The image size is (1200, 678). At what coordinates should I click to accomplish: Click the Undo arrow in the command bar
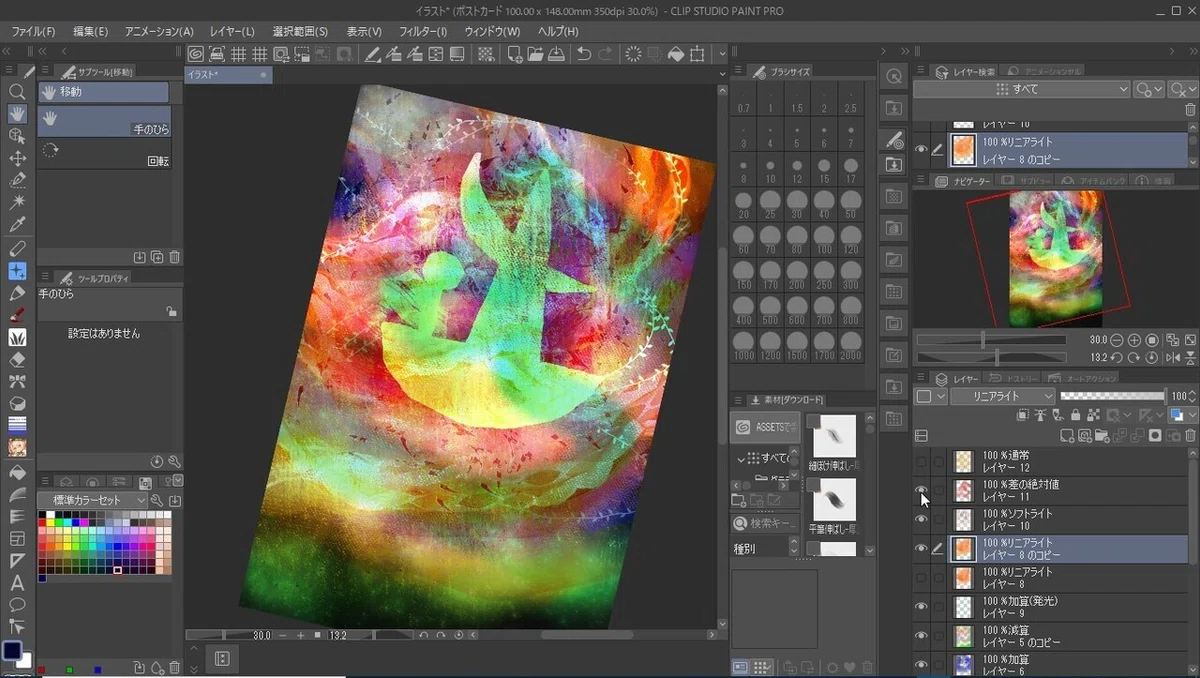[x=584, y=54]
